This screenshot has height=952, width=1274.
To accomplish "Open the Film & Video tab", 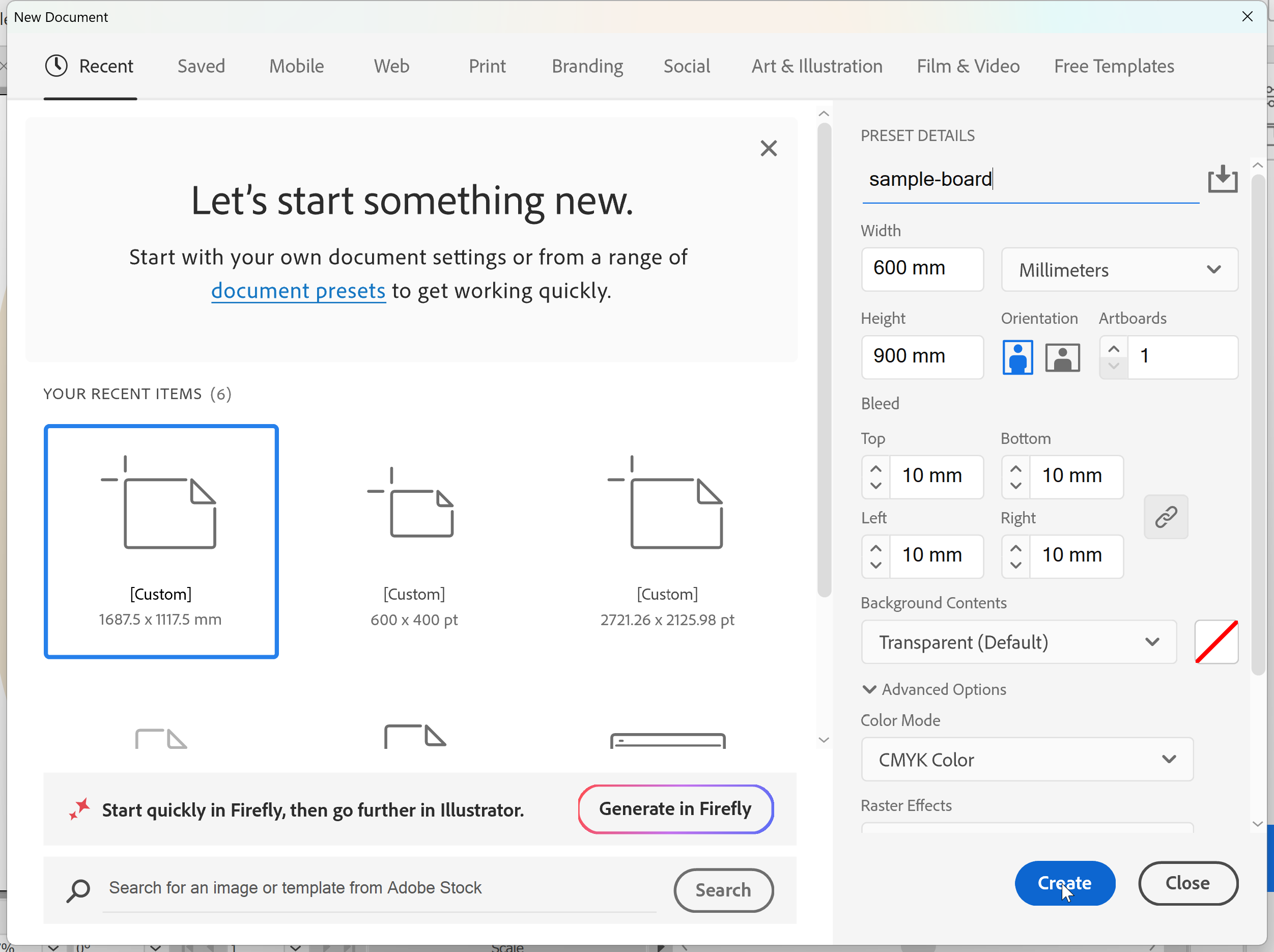I will [x=968, y=66].
